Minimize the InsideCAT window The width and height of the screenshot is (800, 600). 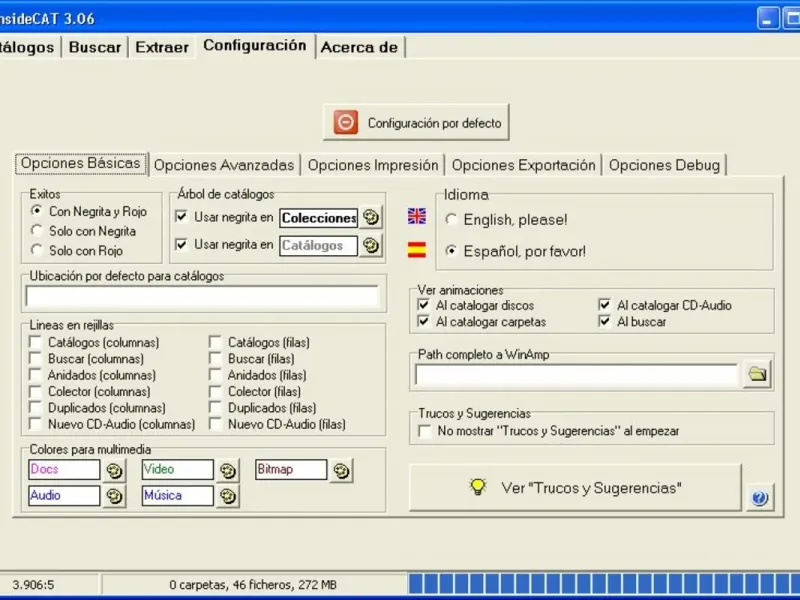pos(768,19)
